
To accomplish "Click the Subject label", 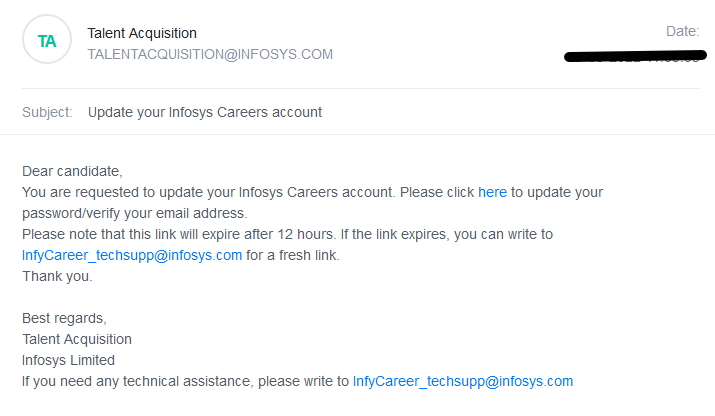I will (47, 112).
